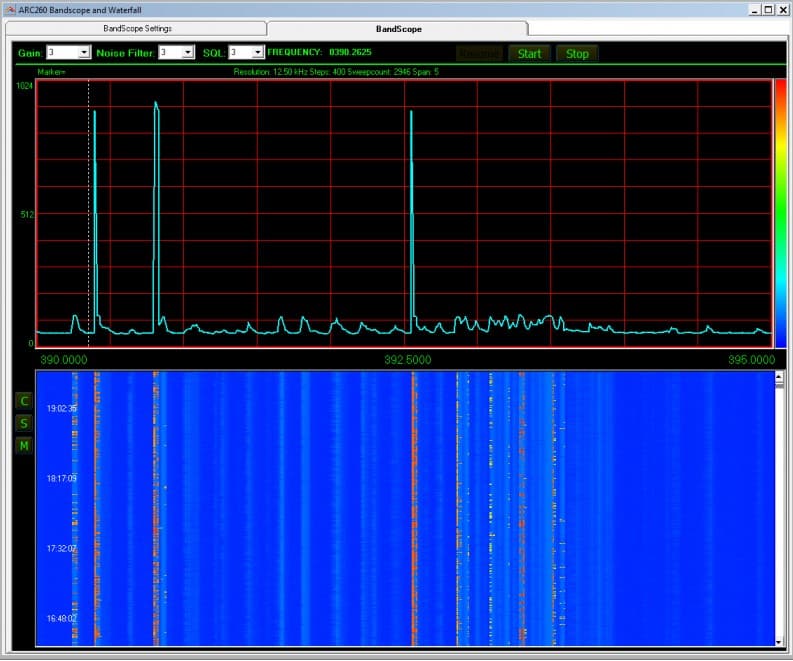Click the dashed white marker line in spectrum
The width and height of the screenshot is (793, 661).
(89, 213)
